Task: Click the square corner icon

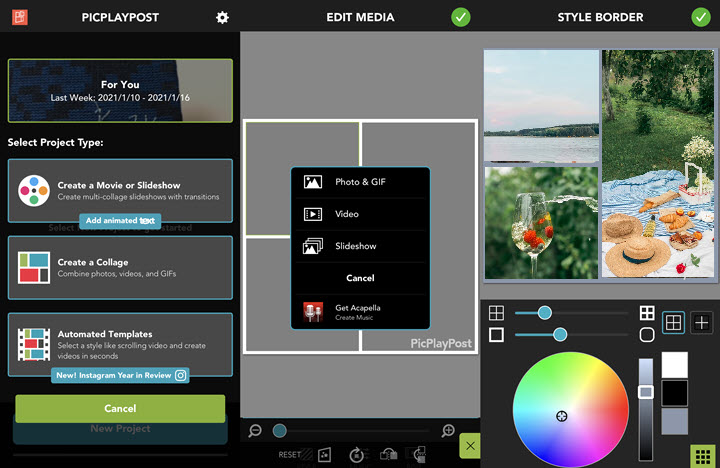Action: pos(496,334)
